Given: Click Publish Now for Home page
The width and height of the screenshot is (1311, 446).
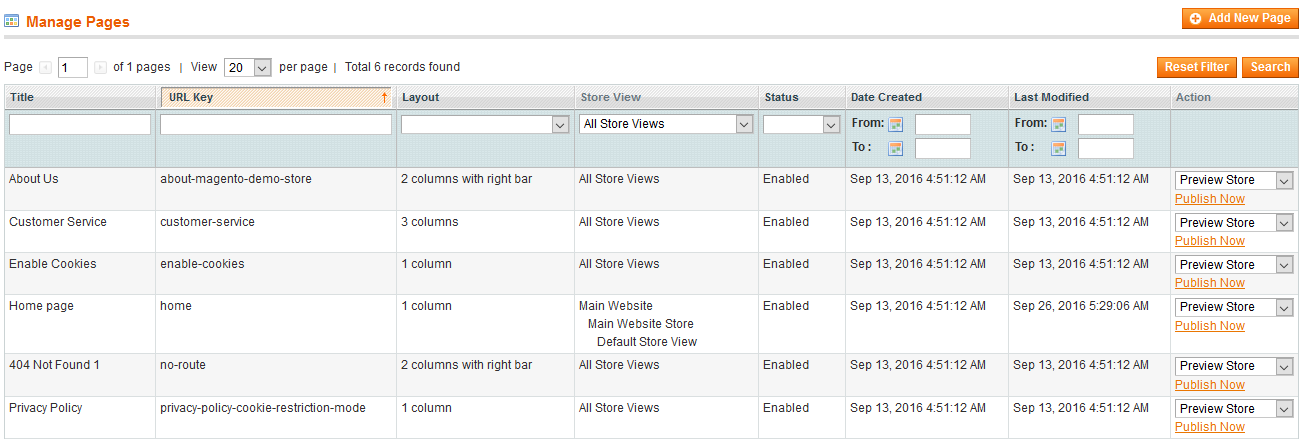Looking at the screenshot, I should (x=1209, y=326).
